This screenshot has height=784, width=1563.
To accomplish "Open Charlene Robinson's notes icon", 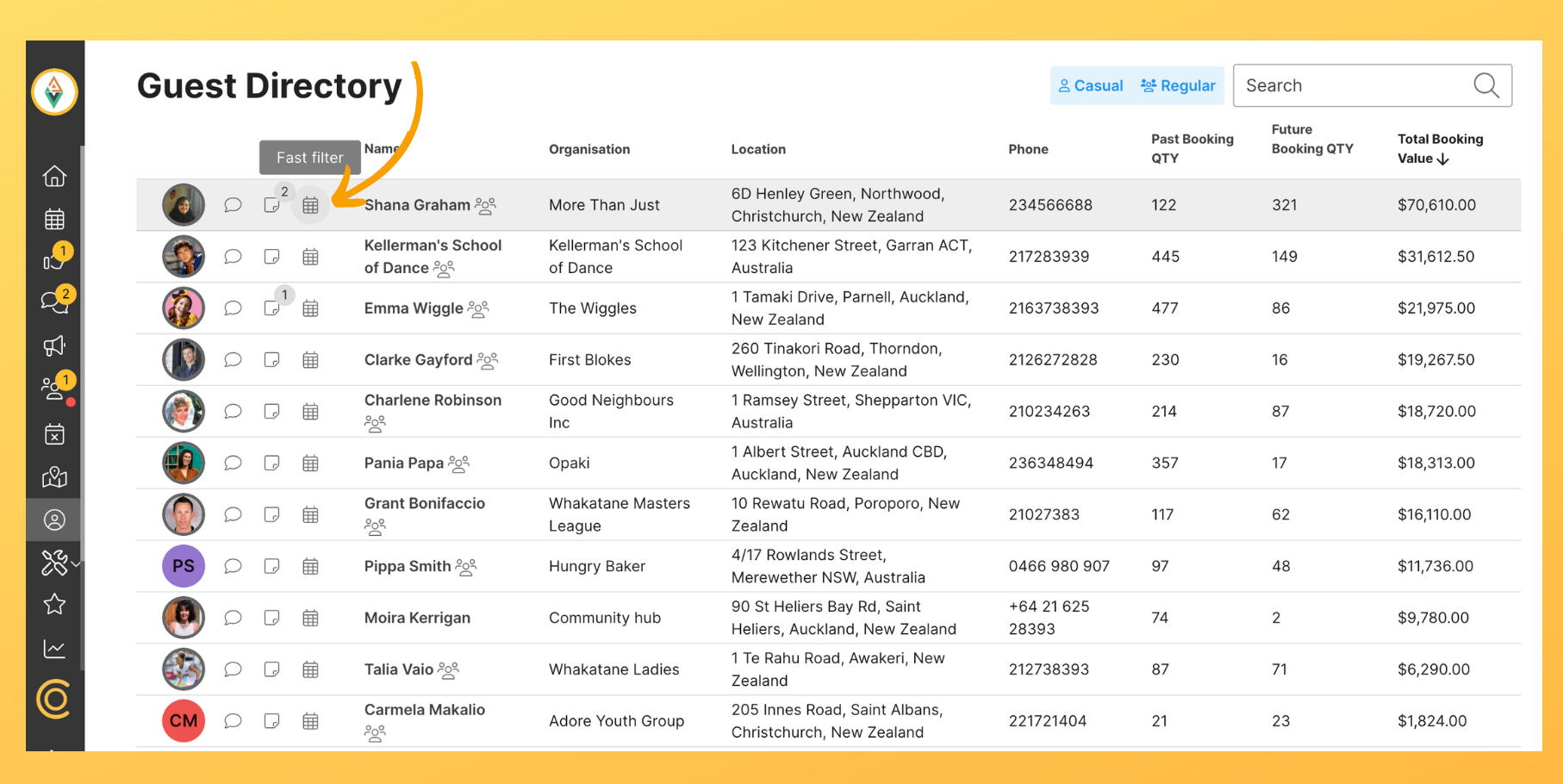I will tap(271, 412).
